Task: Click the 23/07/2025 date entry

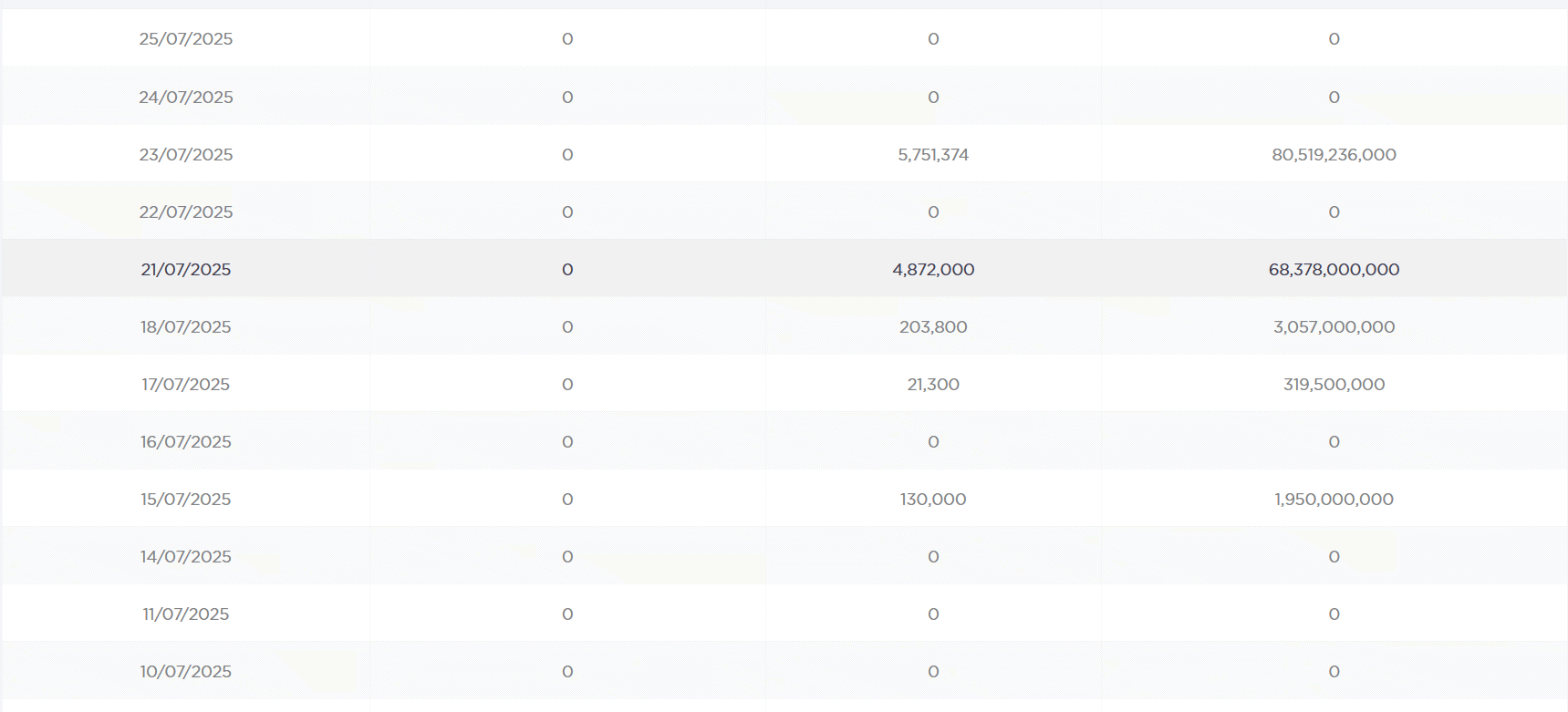Action: click(x=185, y=155)
